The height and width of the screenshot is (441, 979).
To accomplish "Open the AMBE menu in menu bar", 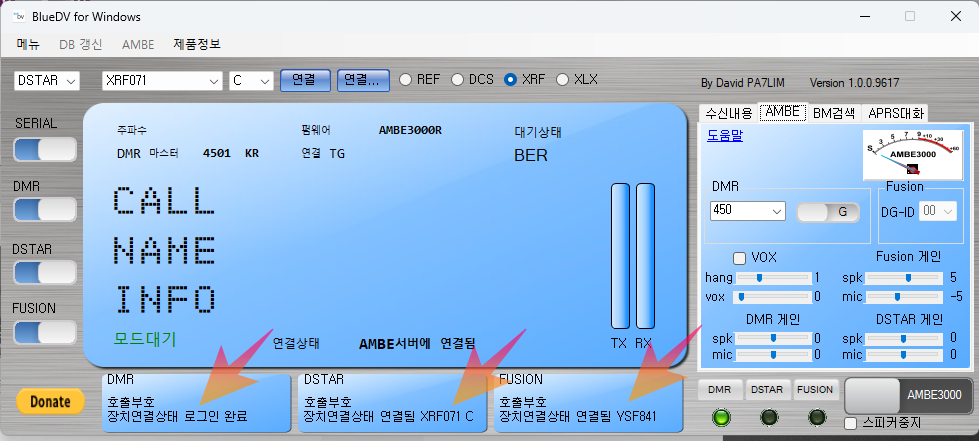I will tap(138, 44).
